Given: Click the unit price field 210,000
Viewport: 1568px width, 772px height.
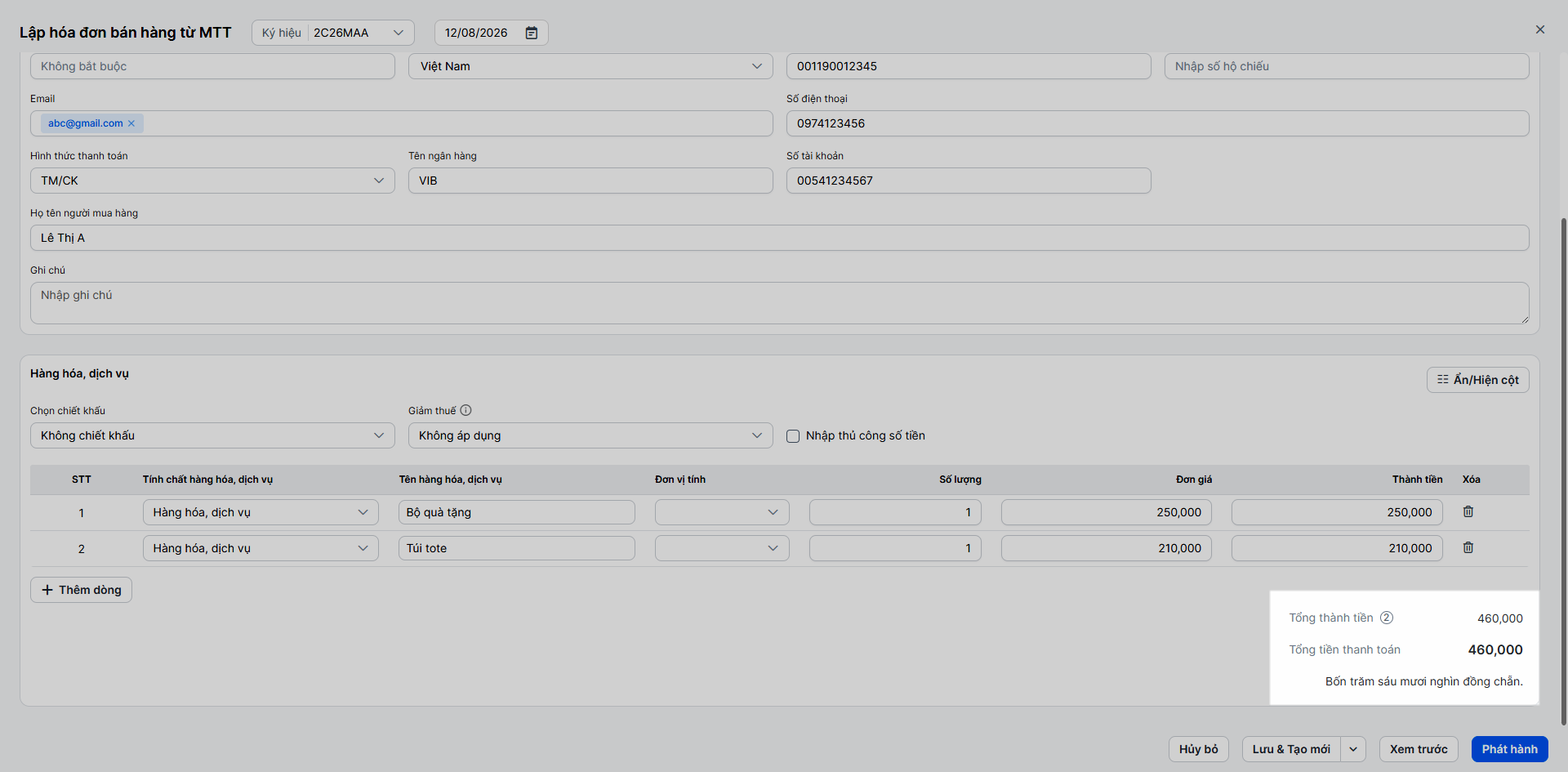Looking at the screenshot, I should 1107,548.
